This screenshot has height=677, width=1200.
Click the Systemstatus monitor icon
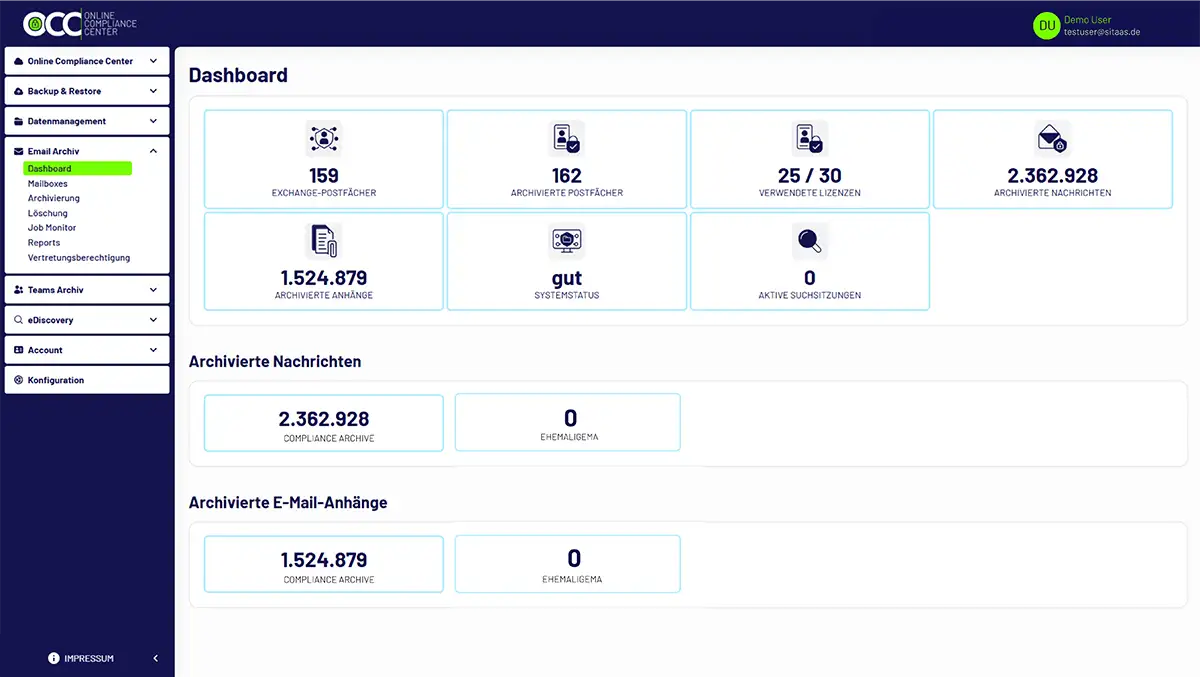(x=566, y=241)
